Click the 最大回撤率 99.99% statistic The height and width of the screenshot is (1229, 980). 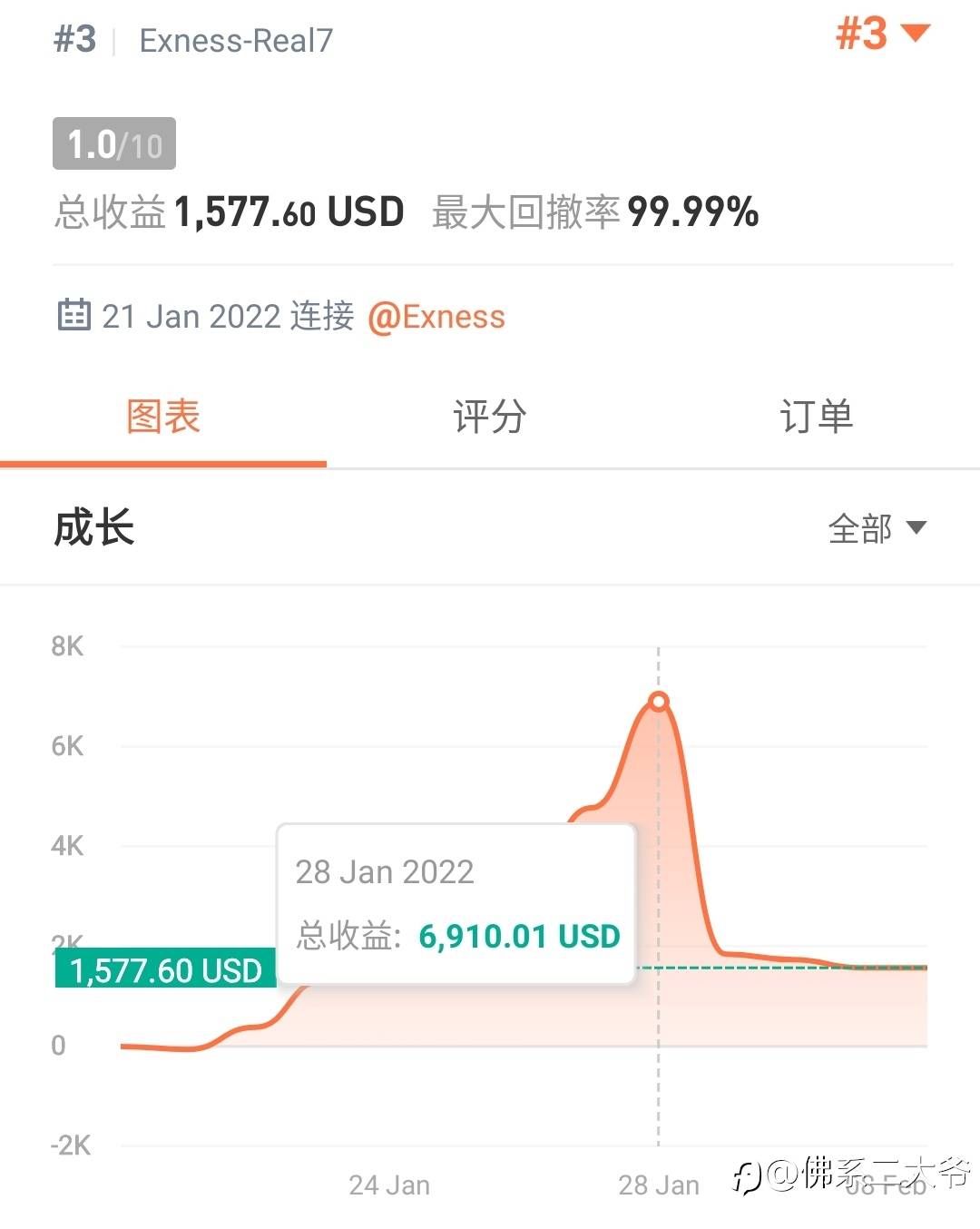[x=595, y=211]
